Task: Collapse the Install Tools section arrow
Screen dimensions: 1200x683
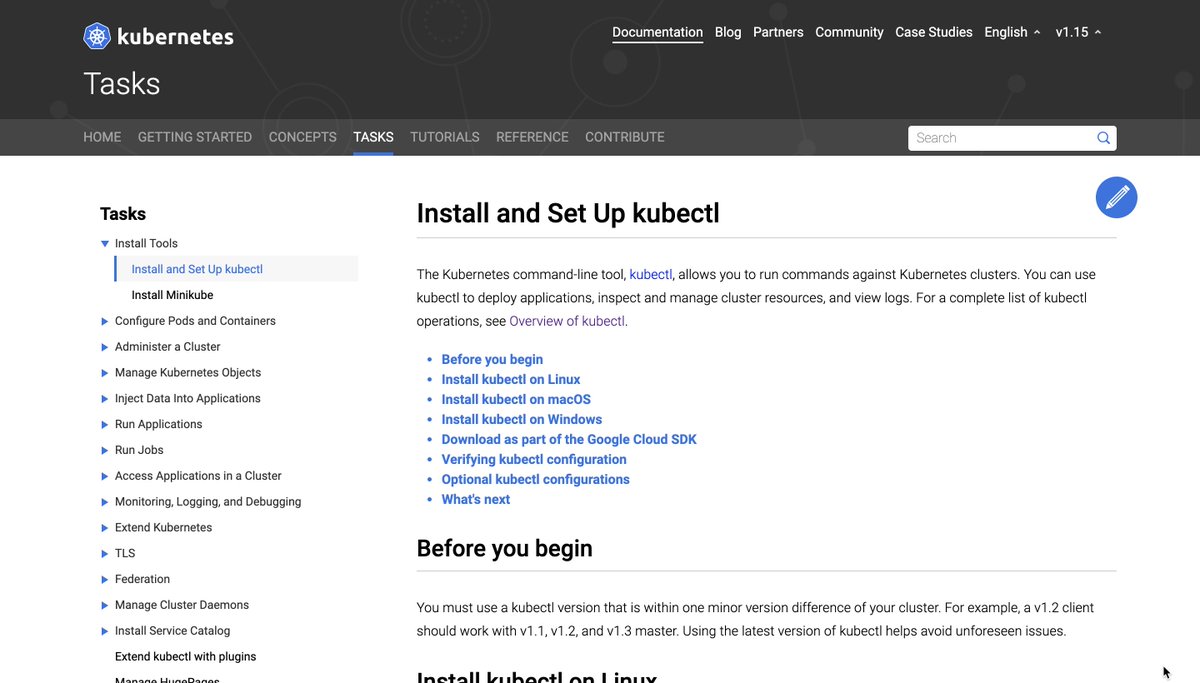Action: 105,243
